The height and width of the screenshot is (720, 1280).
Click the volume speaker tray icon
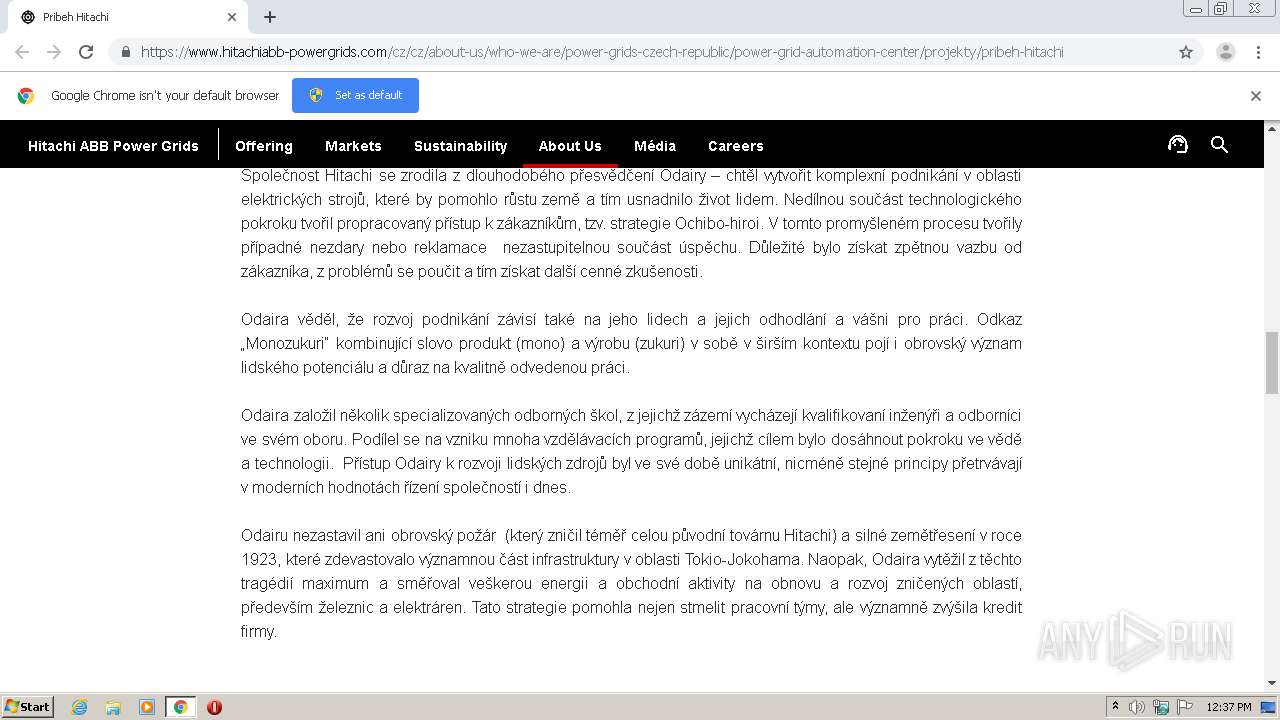click(x=1137, y=707)
